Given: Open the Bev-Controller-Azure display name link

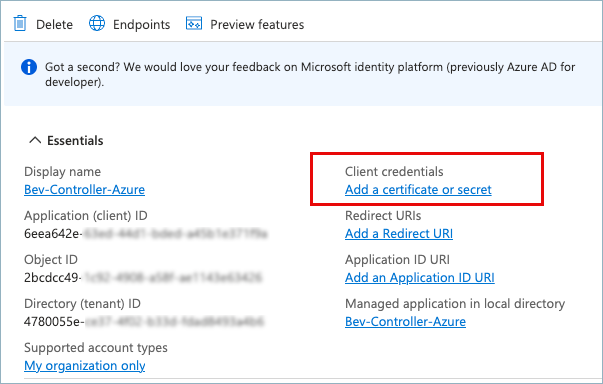Looking at the screenshot, I should click(84, 190).
